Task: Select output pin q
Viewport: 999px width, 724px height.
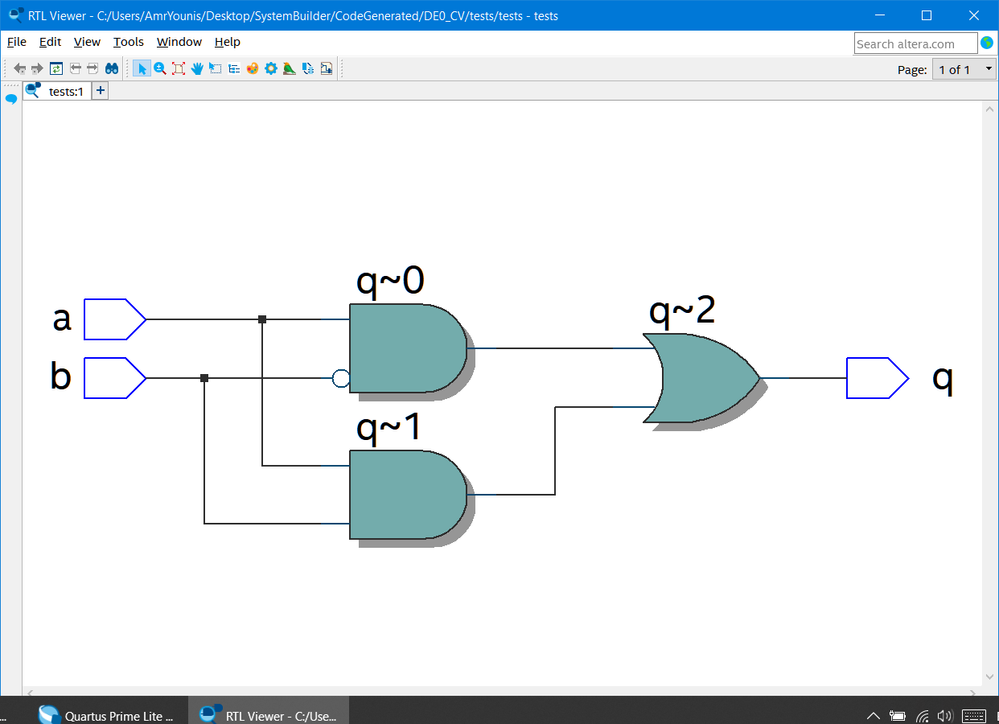Action: pyautogui.click(x=877, y=378)
